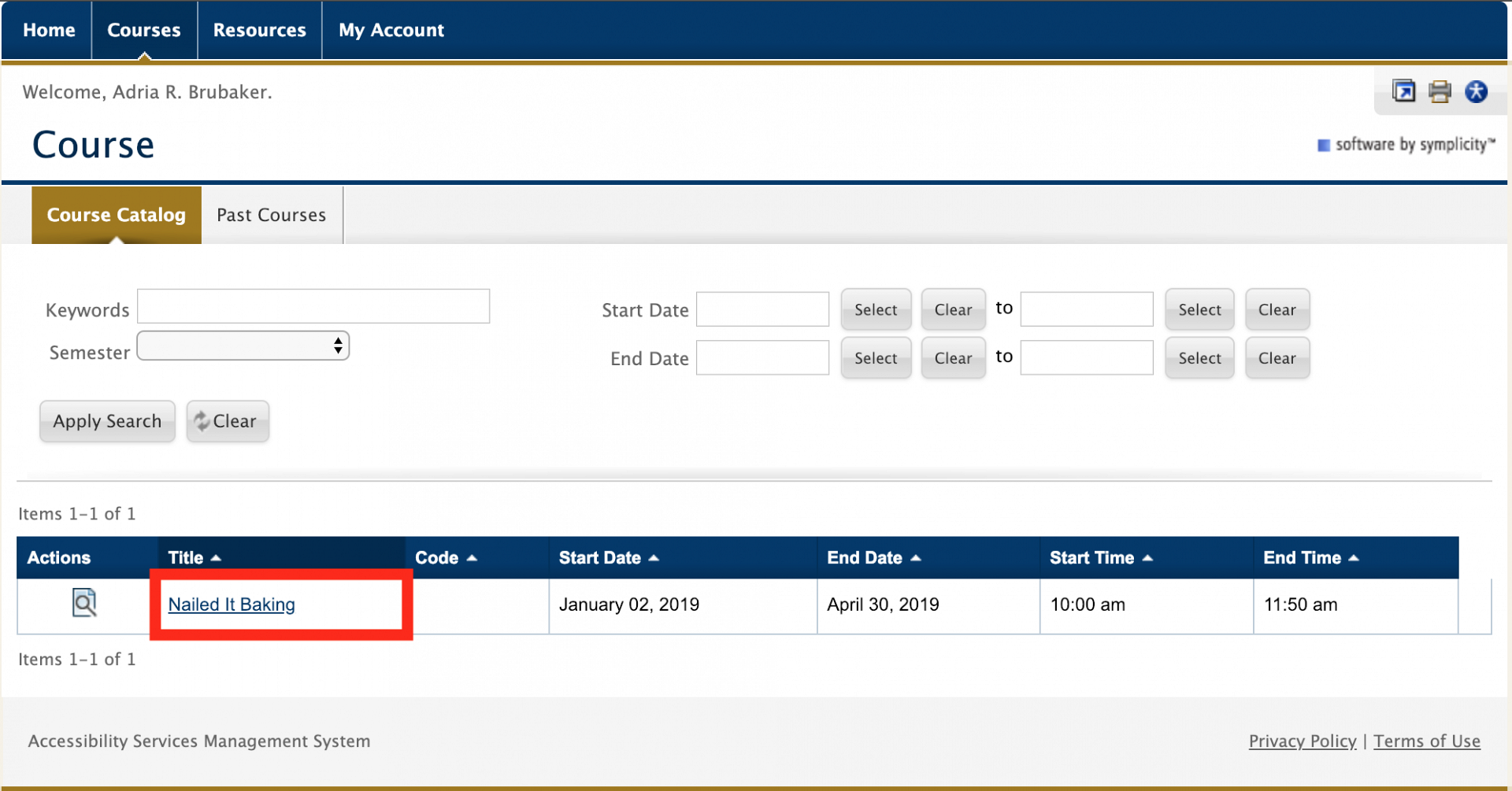
Task: Click the April 30, 2019 cell
Action: pyautogui.click(x=928, y=605)
